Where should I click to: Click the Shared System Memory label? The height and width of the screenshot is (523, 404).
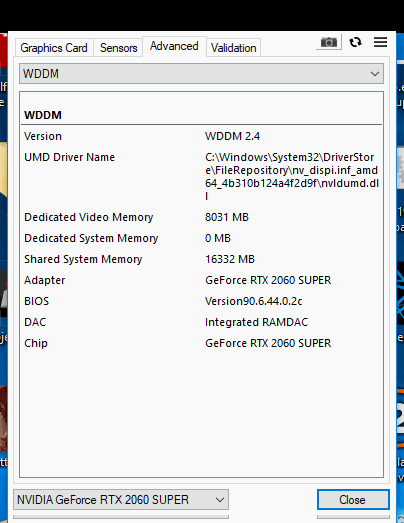[x=83, y=259]
